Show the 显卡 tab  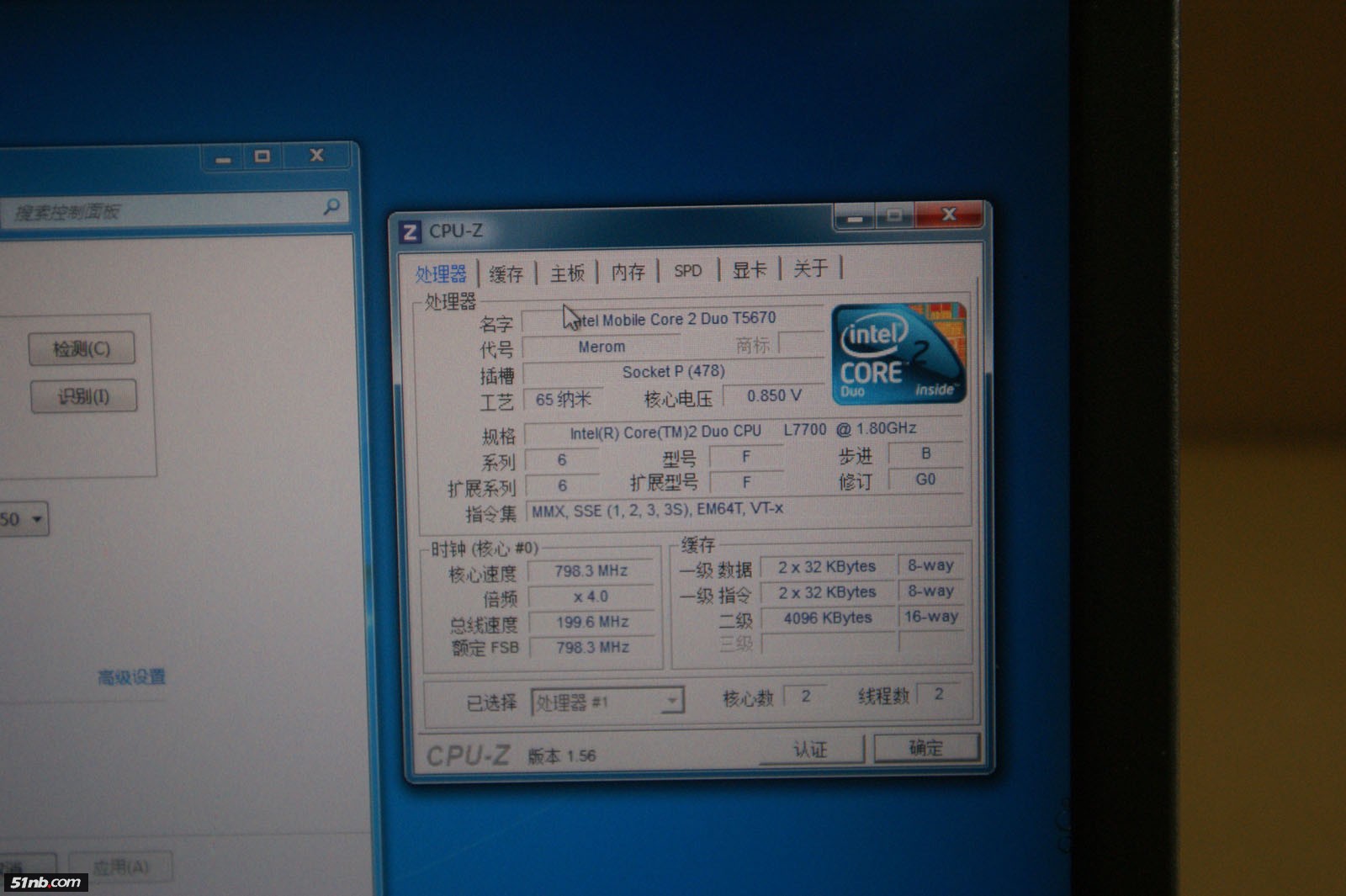click(749, 269)
